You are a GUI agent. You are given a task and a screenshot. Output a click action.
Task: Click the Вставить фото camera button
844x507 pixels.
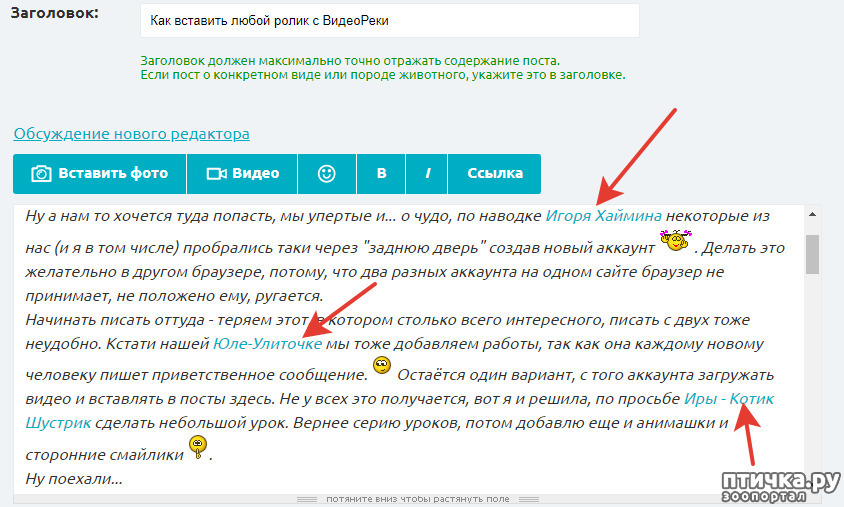100,173
